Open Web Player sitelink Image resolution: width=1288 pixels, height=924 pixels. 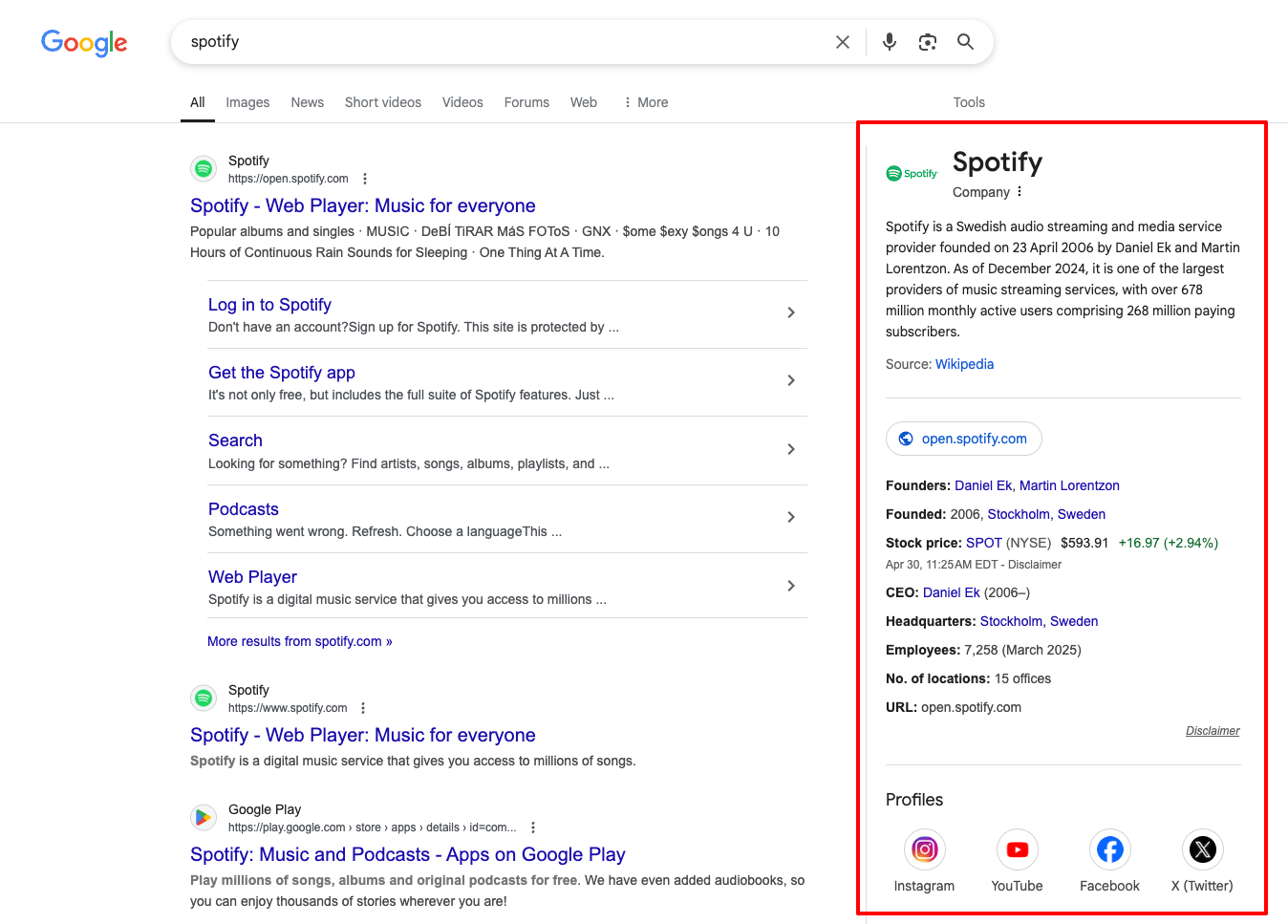(x=253, y=577)
